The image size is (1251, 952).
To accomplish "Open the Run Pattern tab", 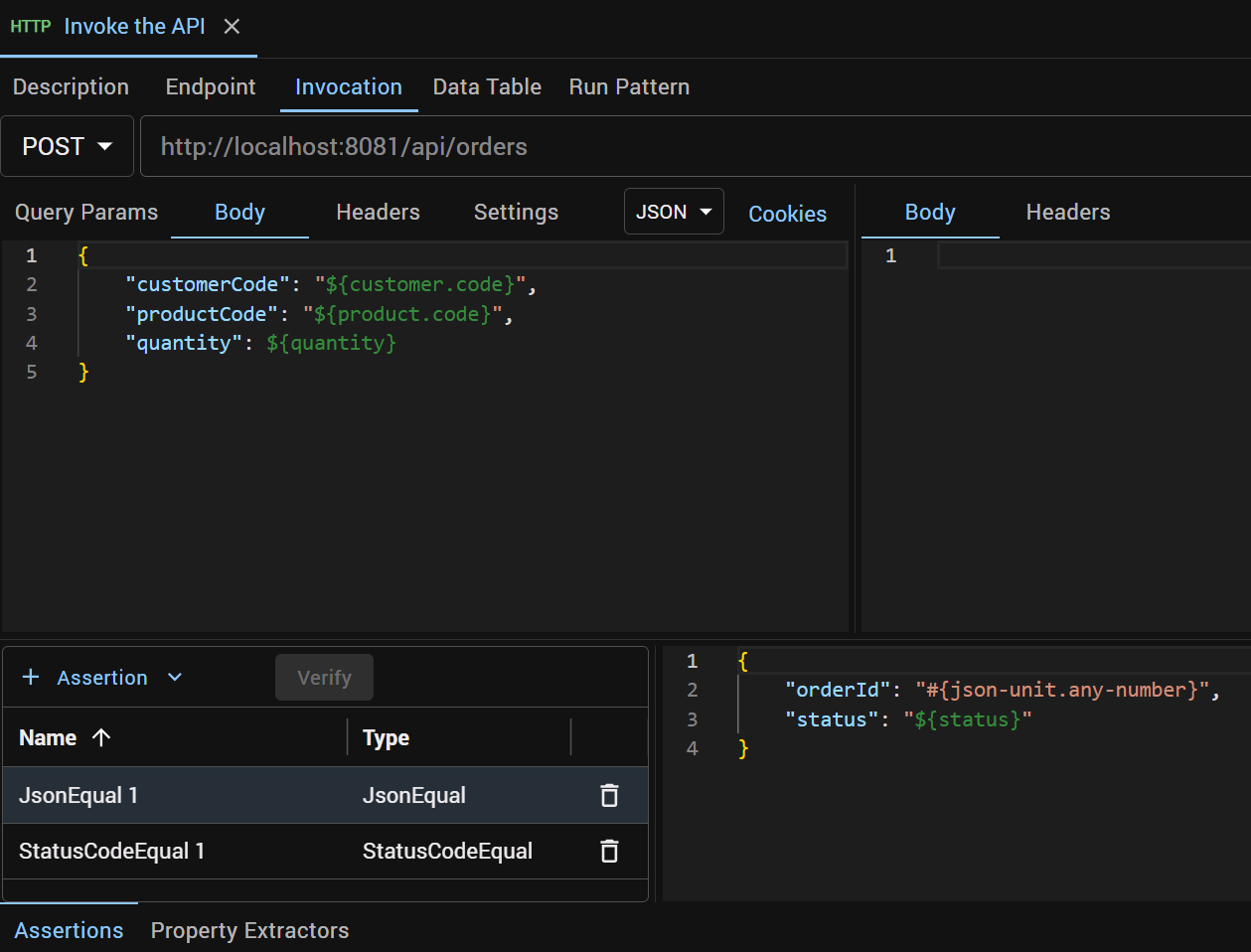I will pos(629,87).
